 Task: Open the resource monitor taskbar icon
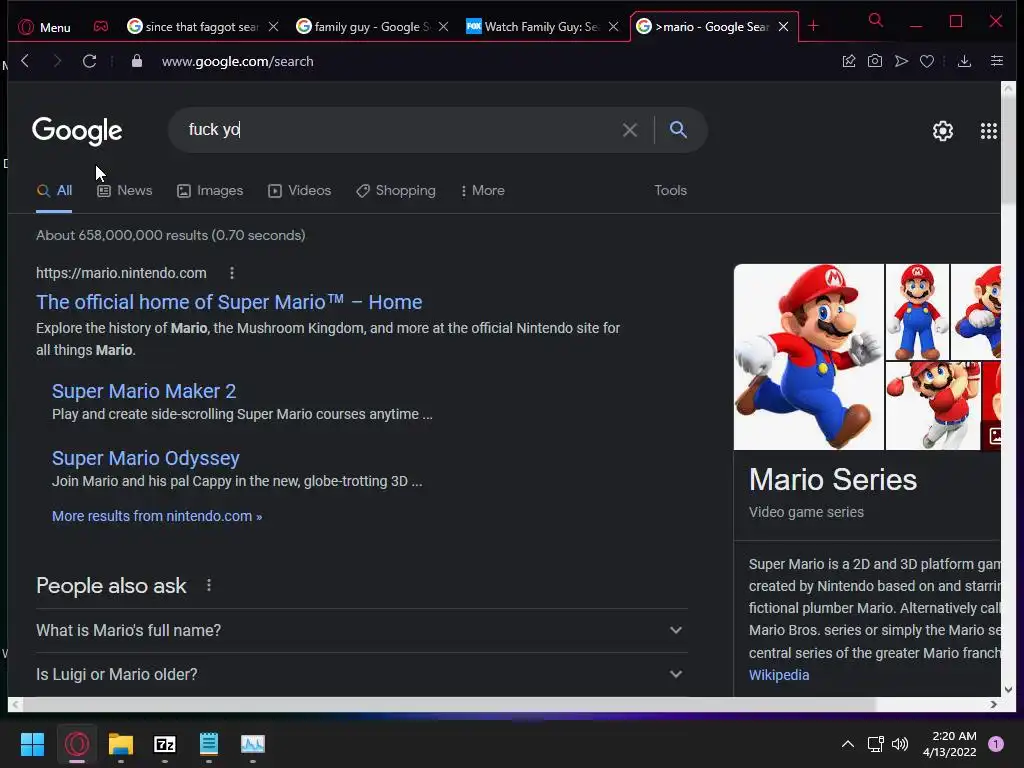tap(253, 744)
